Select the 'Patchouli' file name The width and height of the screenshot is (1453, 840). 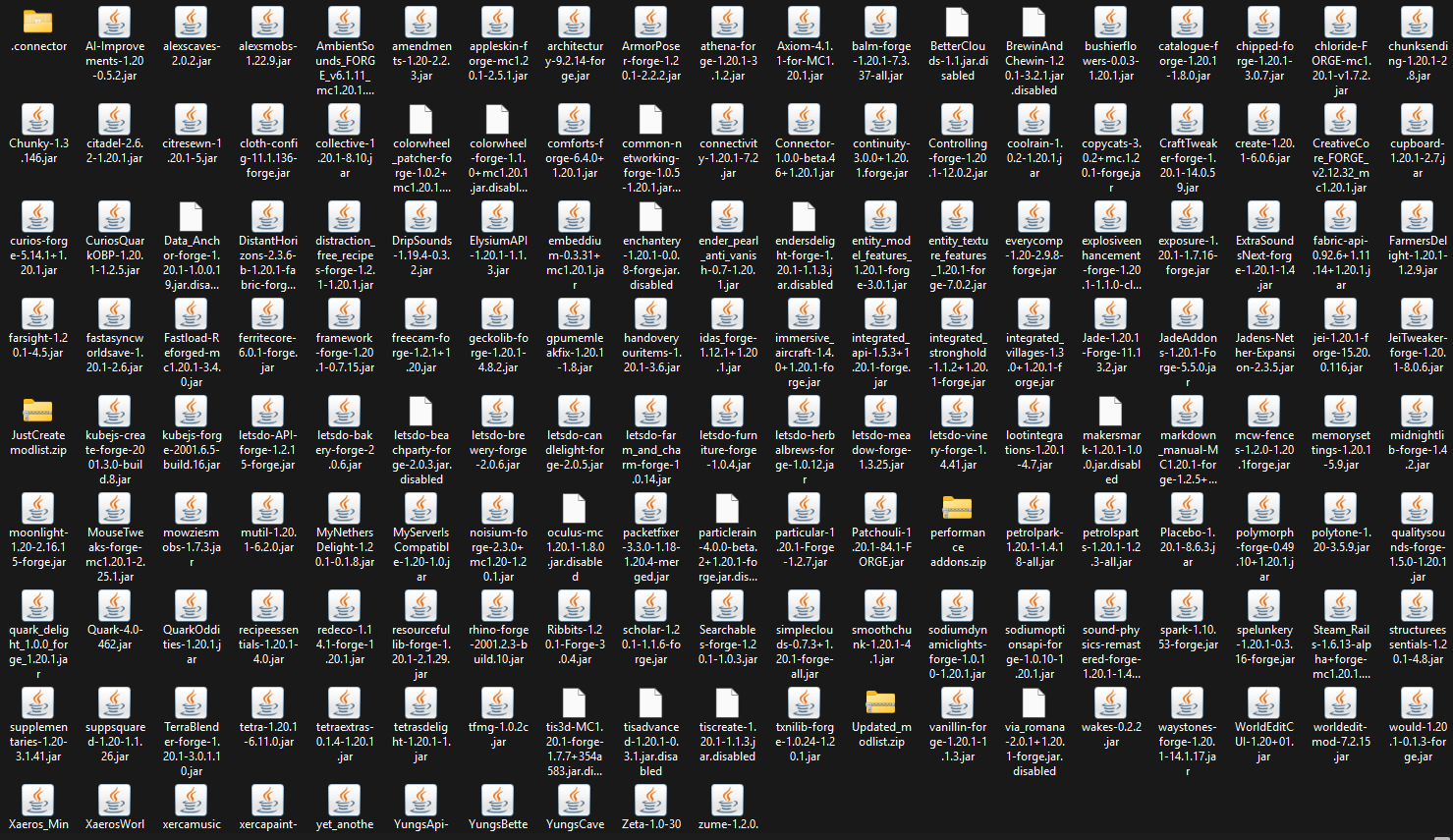pos(880,547)
